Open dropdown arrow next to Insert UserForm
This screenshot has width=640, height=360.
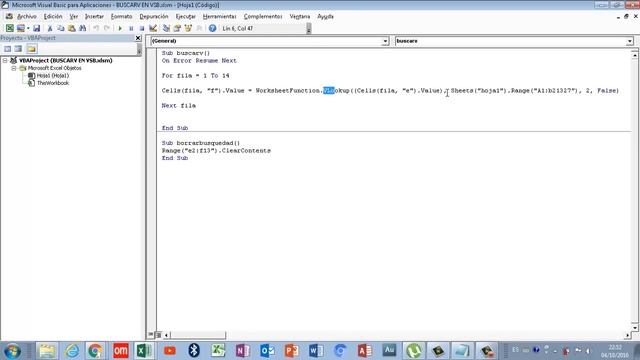28,28
